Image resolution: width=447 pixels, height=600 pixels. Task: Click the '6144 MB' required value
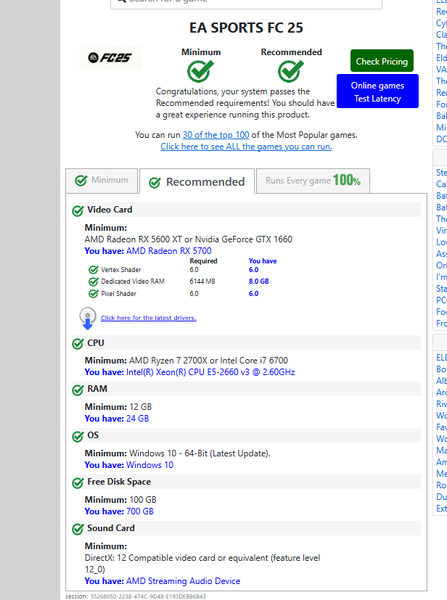pos(202,281)
